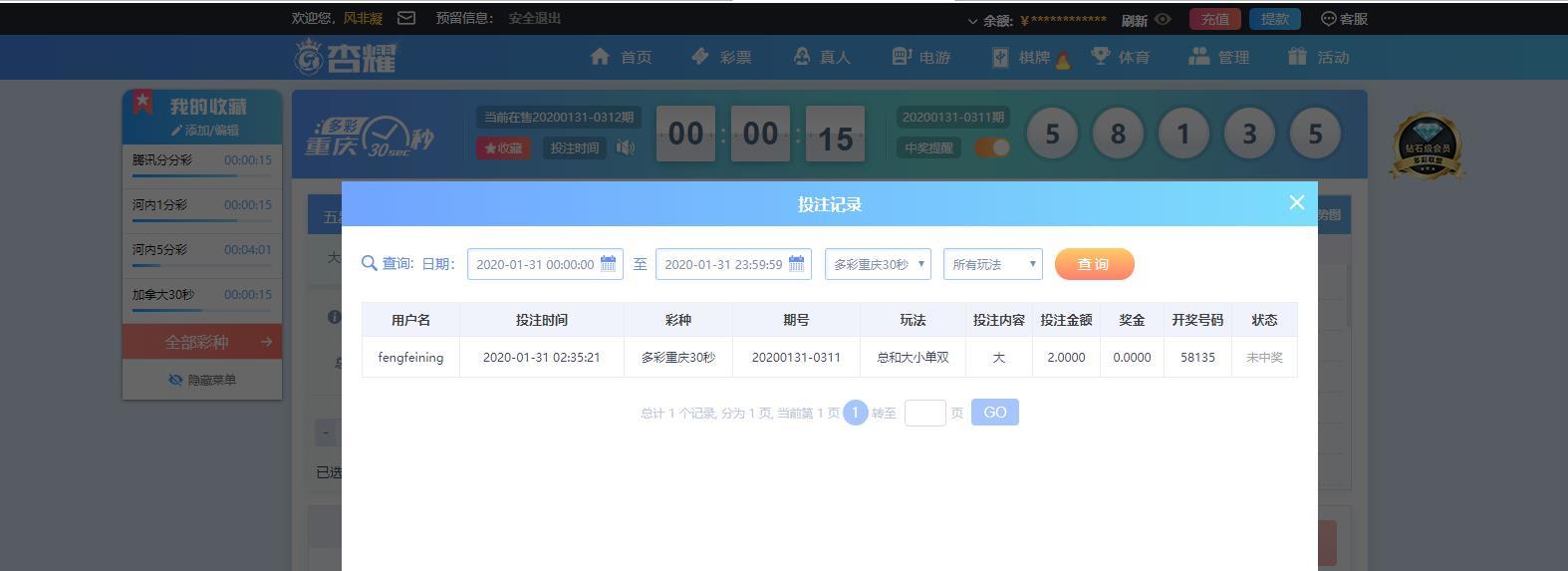Image resolution: width=1568 pixels, height=571 pixels.
Task: Click the GO pagination button
Action: pos(995,413)
